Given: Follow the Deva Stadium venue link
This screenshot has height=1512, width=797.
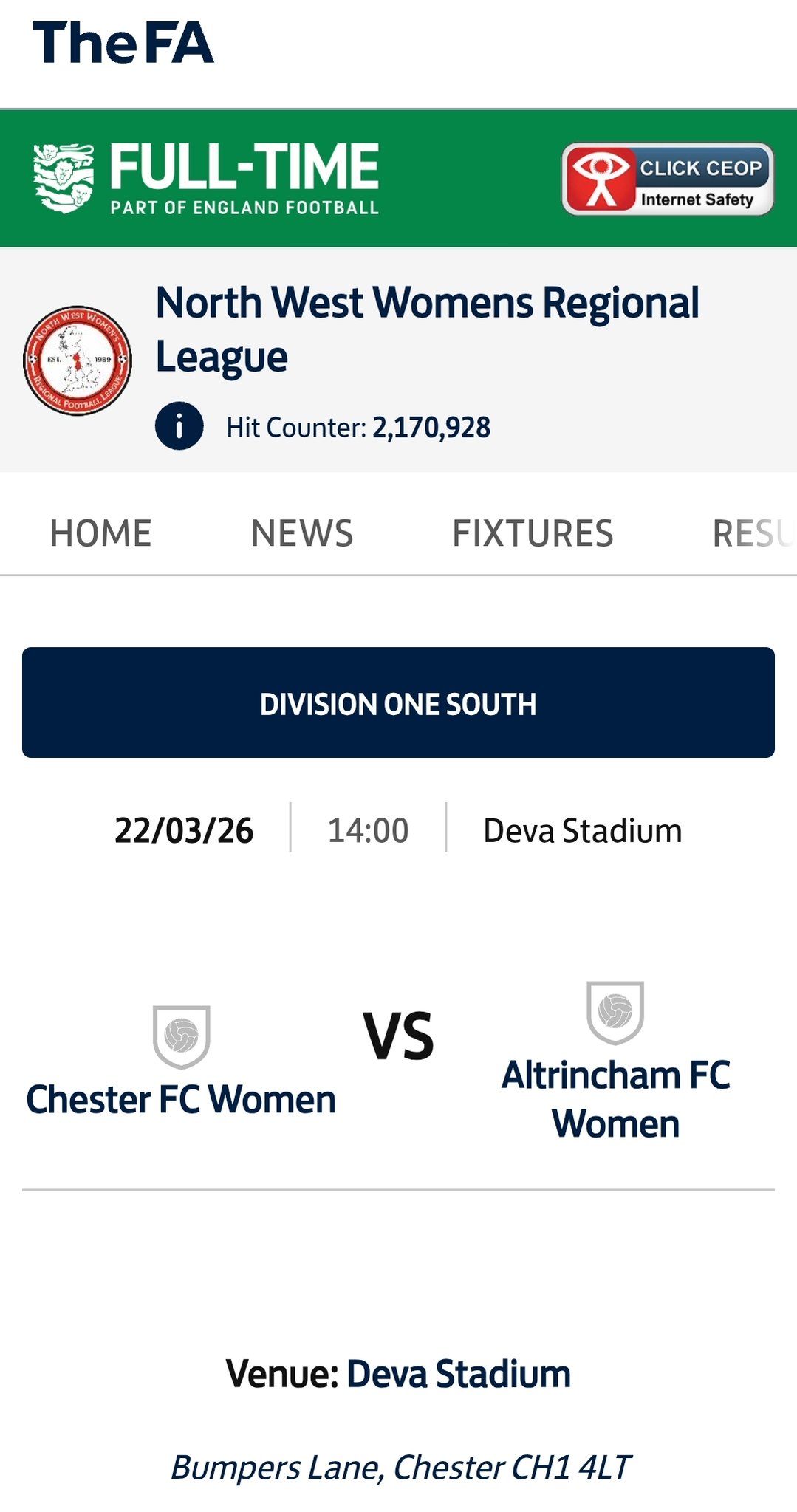Looking at the screenshot, I should (x=459, y=1374).
